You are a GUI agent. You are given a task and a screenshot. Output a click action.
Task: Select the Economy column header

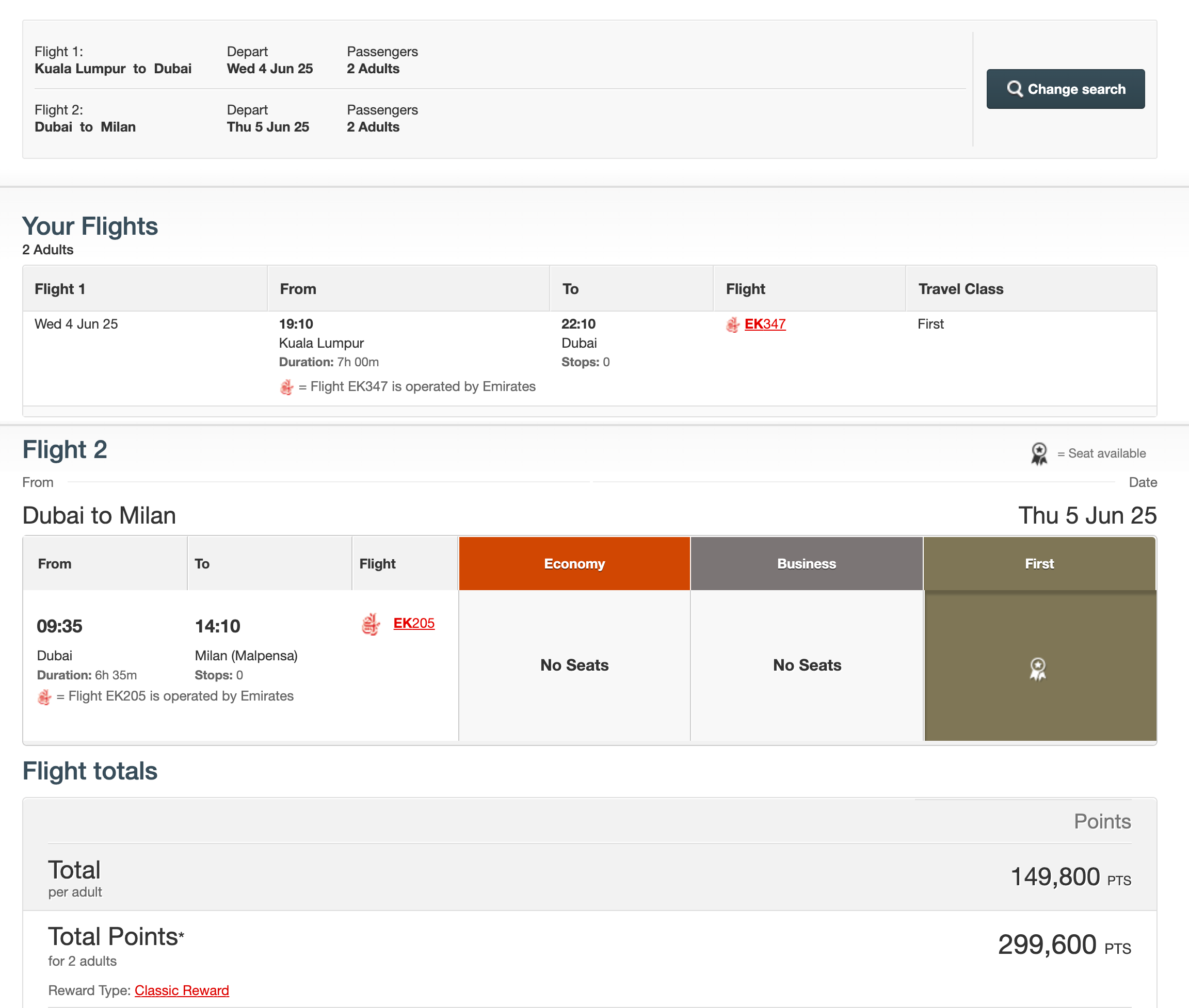pyautogui.click(x=574, y=563)
